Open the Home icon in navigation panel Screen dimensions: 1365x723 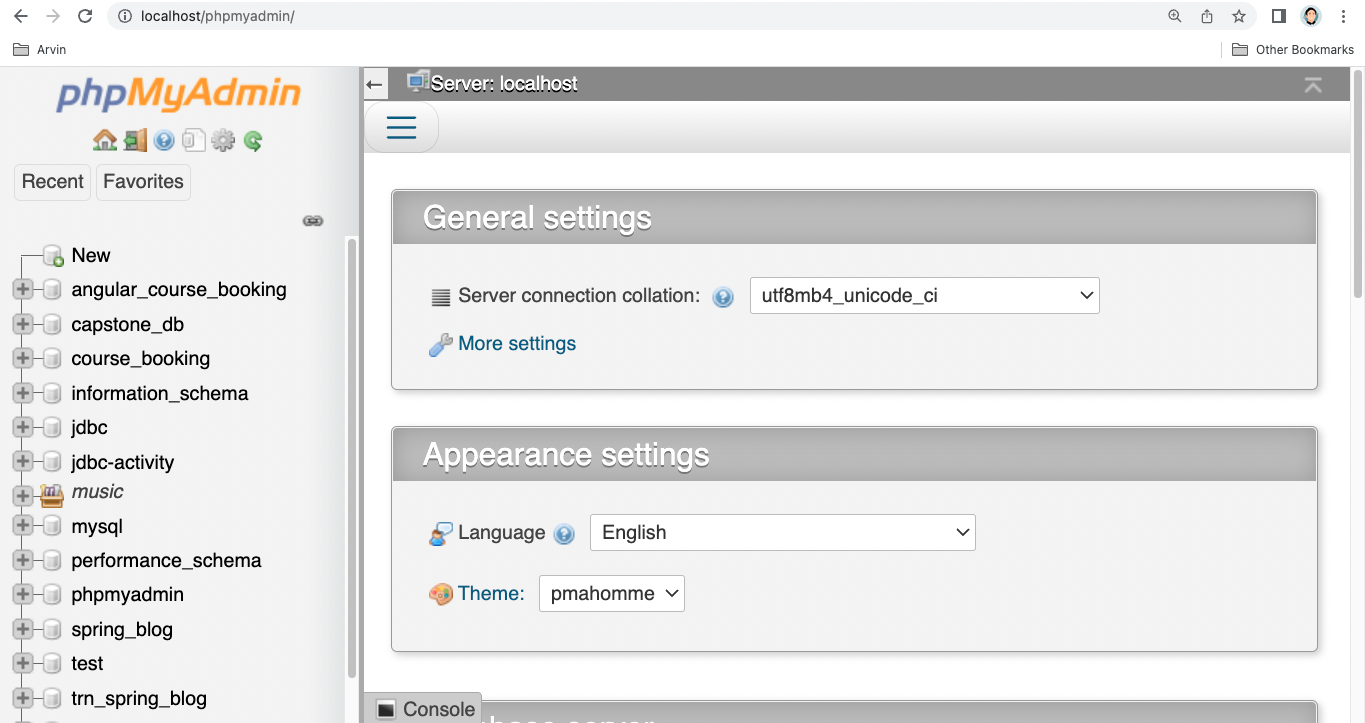[105, 140]
